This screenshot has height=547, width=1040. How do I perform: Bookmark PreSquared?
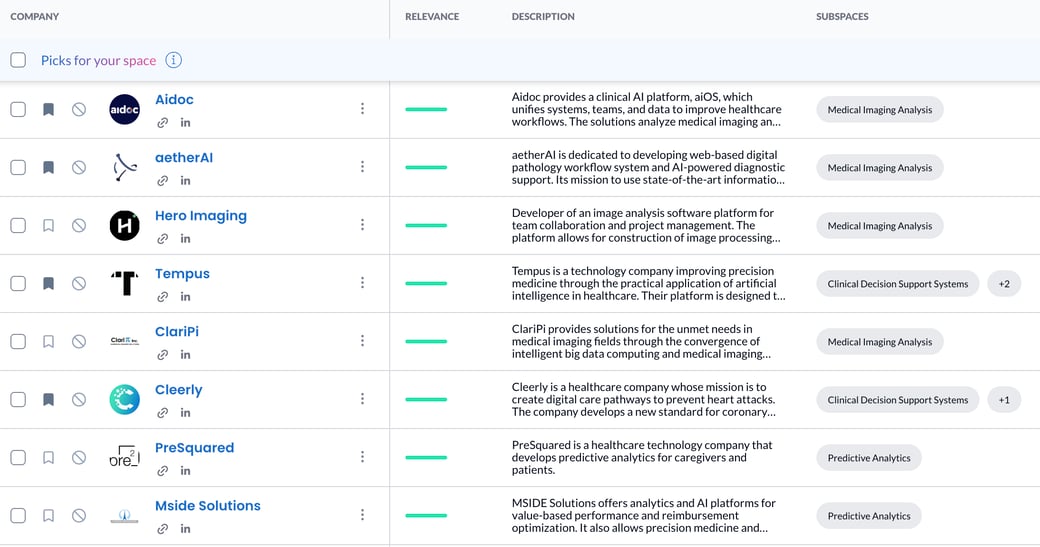(48, 457)
